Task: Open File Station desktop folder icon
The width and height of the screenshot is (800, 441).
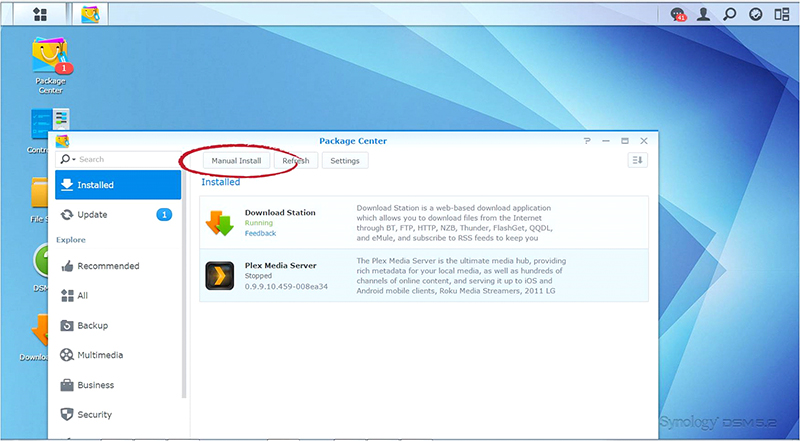Action: pyautogui.click(x=40, y=192)
